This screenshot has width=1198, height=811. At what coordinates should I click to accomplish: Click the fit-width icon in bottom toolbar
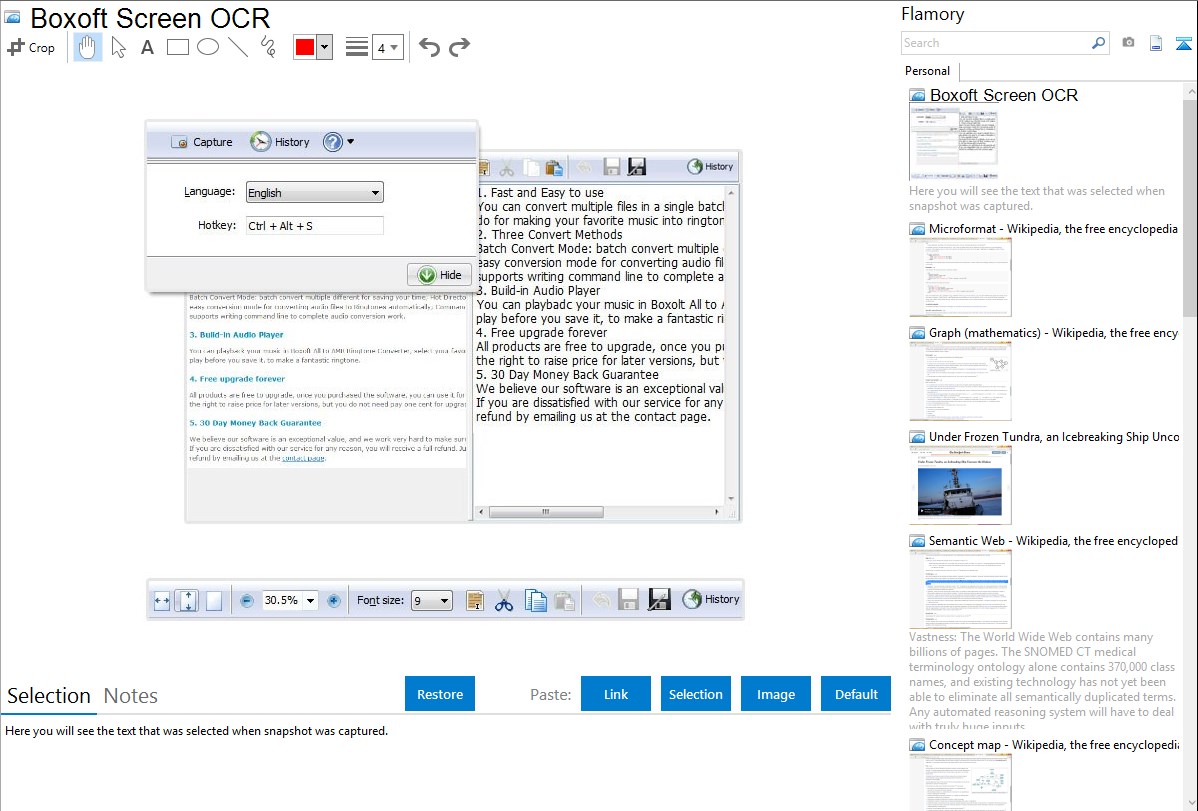162,601
